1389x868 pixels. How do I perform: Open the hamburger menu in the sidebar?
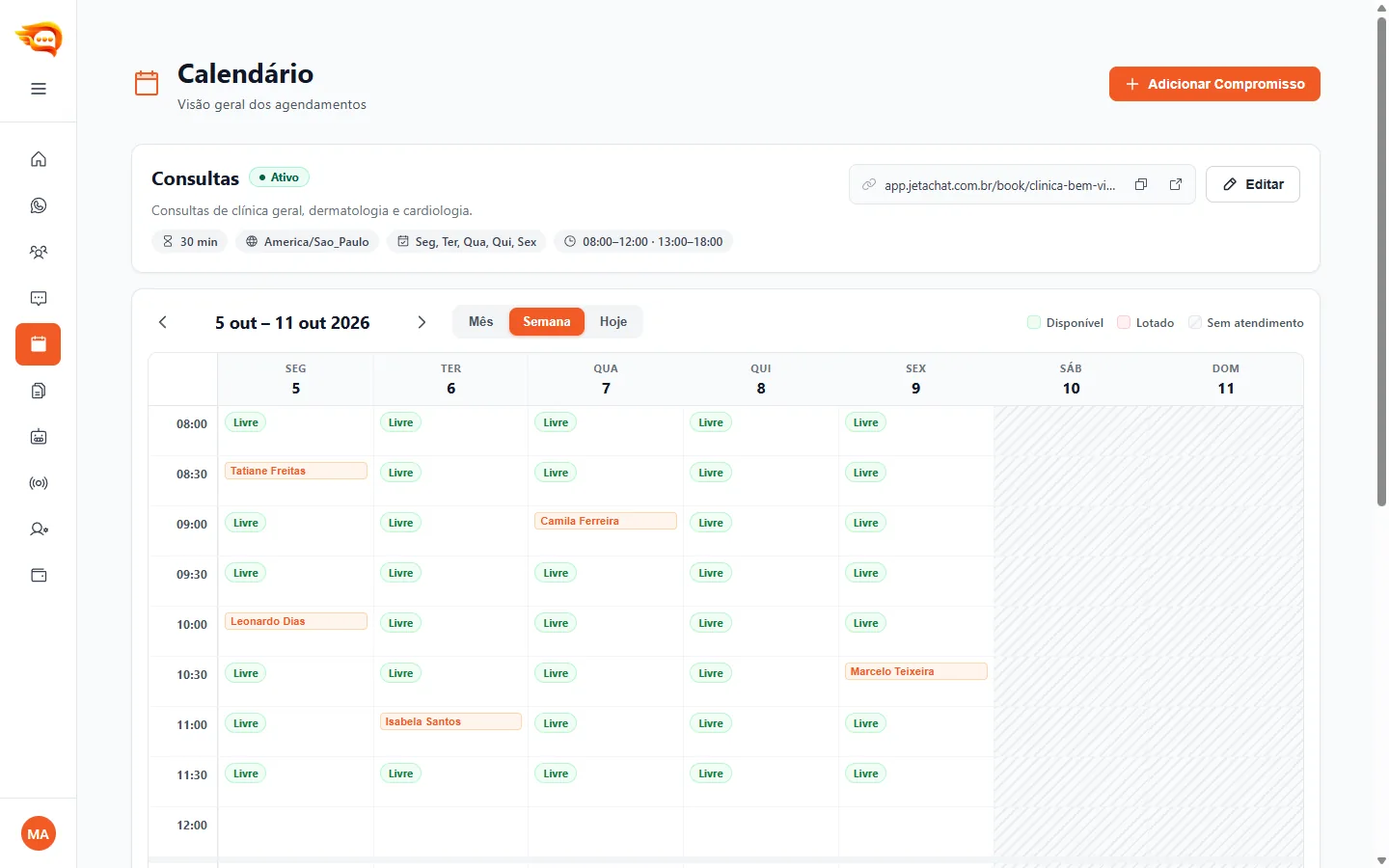pos(39,89)
